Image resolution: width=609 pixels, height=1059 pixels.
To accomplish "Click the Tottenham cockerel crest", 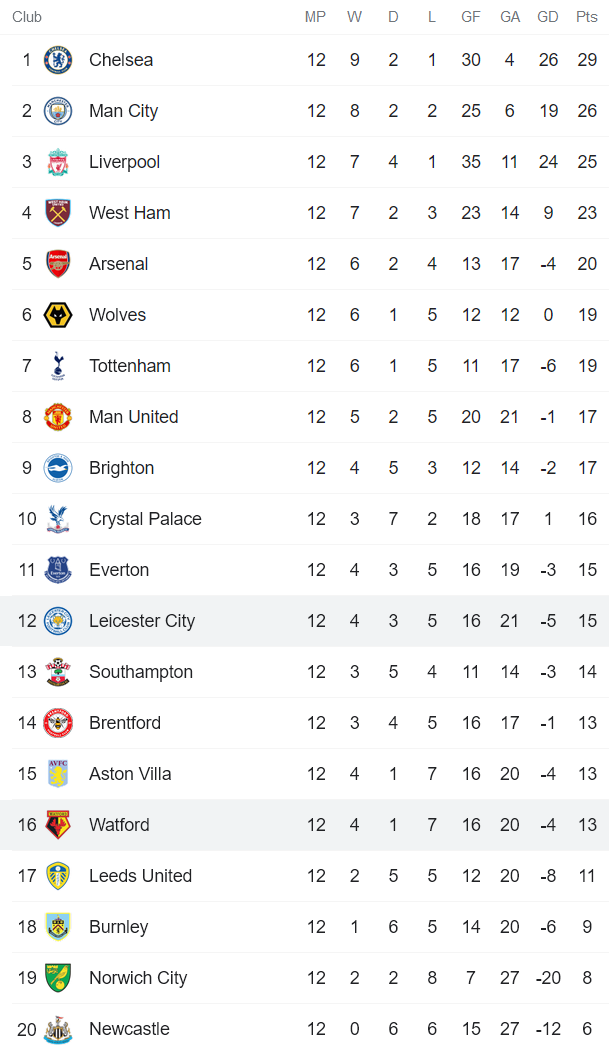I will 58,366.
